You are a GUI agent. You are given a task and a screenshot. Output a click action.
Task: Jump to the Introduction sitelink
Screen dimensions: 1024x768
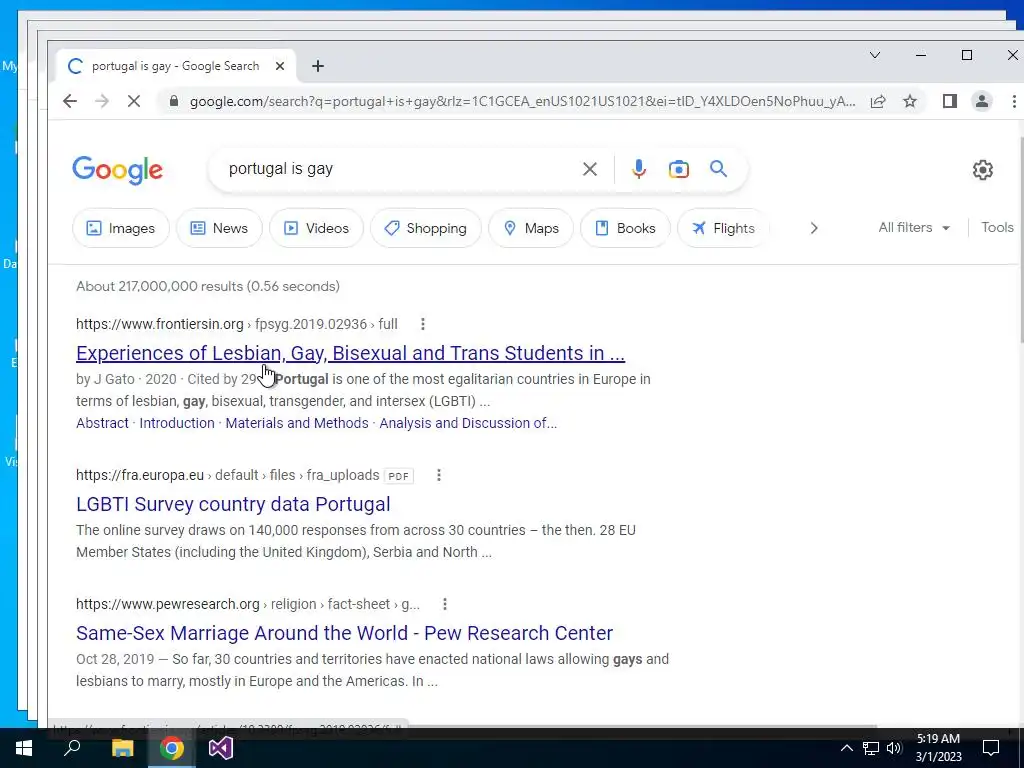coord(177,423)
